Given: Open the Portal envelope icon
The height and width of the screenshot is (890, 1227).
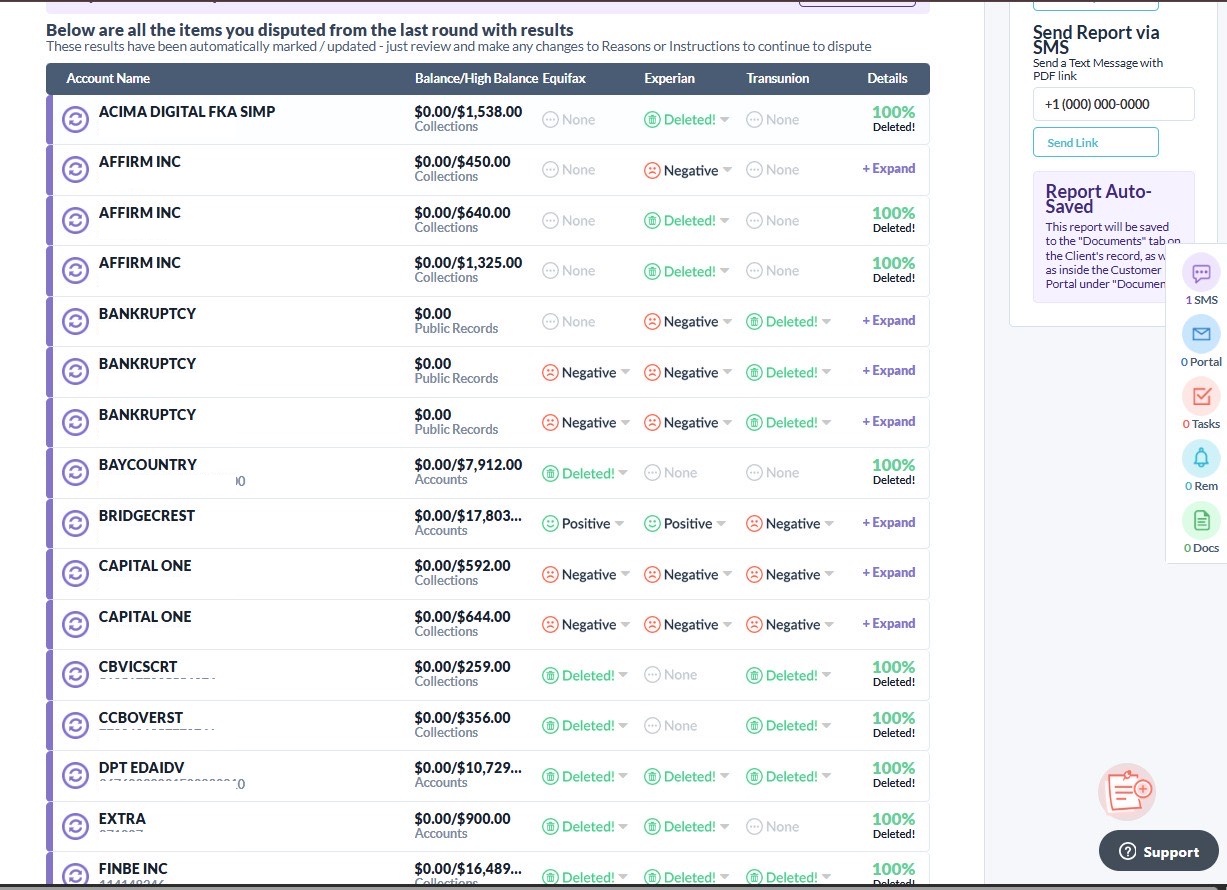Looking at the screenshot, I should (1200, 335).
